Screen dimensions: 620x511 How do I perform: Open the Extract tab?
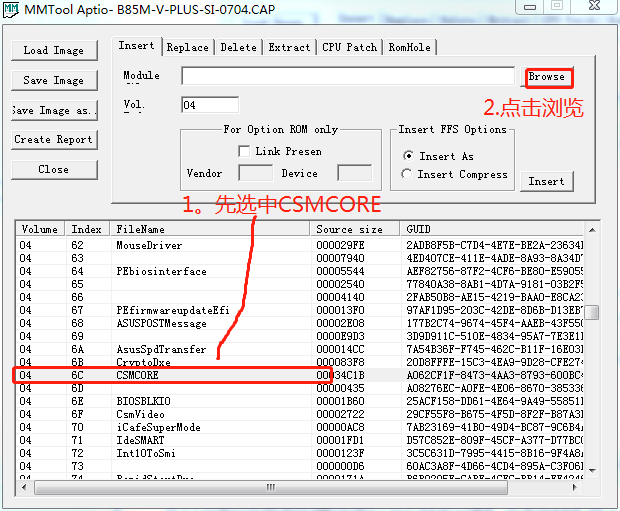tap(289, 47)
